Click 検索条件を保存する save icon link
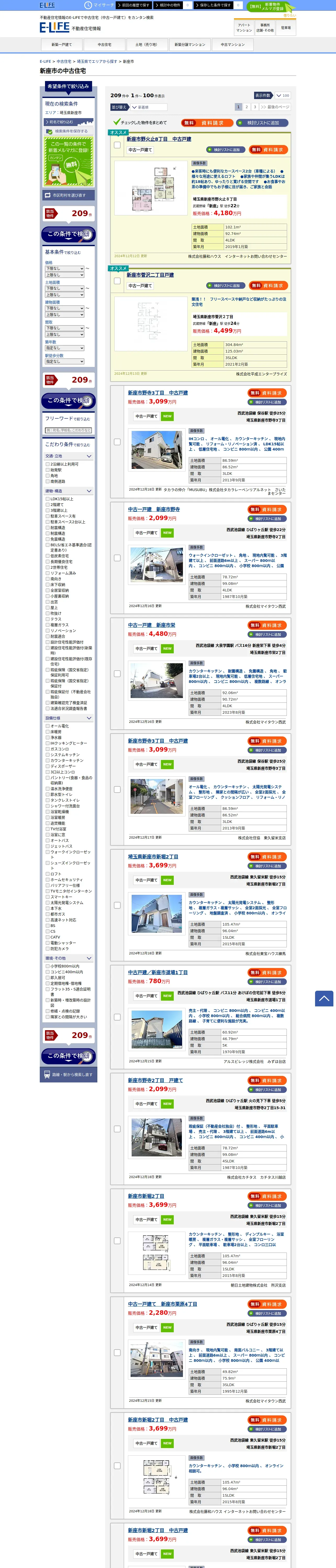This screenshot has width=336, height=1568. tap(68, 131)
